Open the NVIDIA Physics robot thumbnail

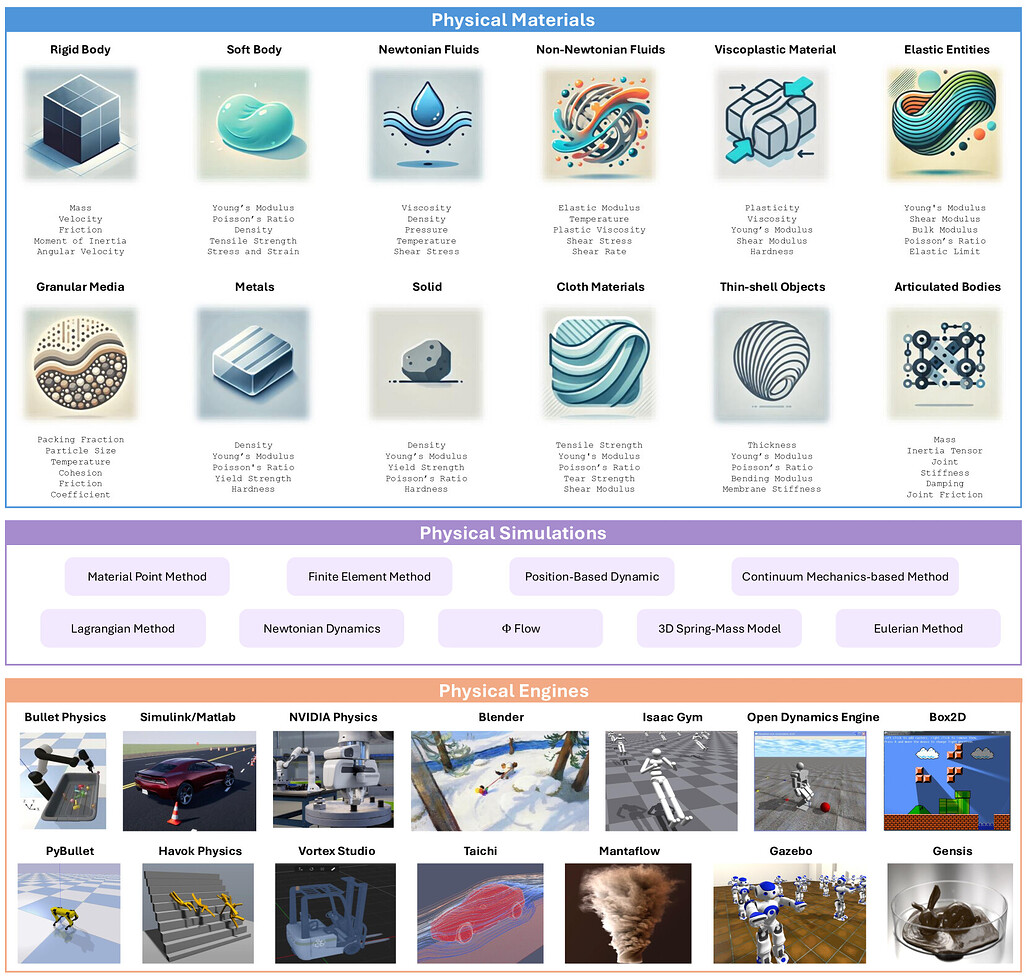pyautogui.click(x=333, y=779)
